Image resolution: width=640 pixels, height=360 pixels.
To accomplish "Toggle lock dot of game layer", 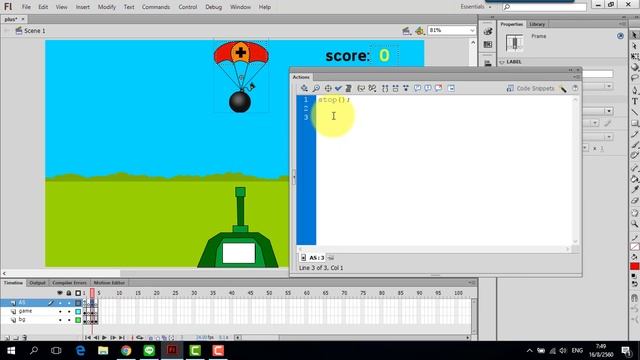I will coord(69,311).
